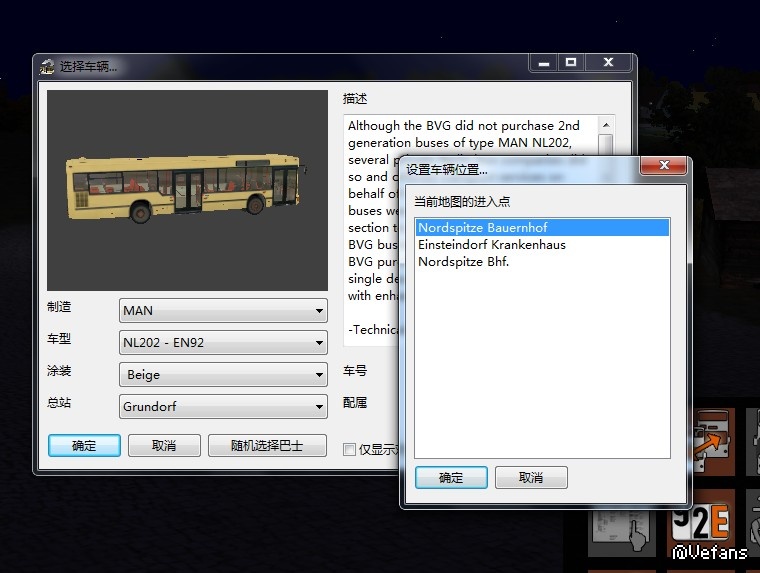The width and height of the screenshot is (760, 573).
Task: Open the Grundorf depot dropdown
Action: (223, 406)
